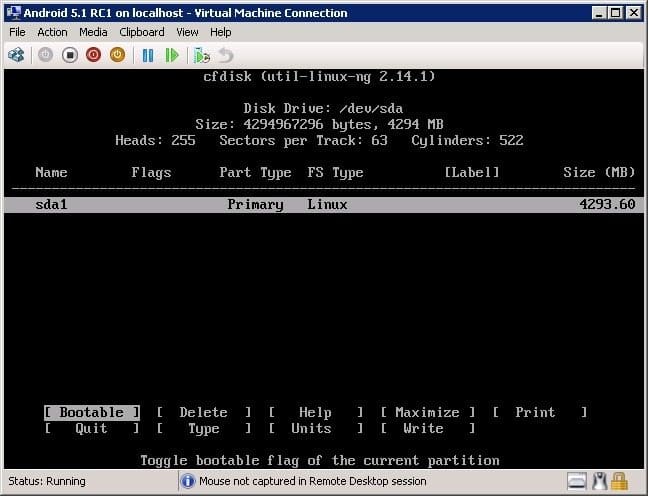
Task: Click the padlock security icon
Action: click(x=619, y=482)
